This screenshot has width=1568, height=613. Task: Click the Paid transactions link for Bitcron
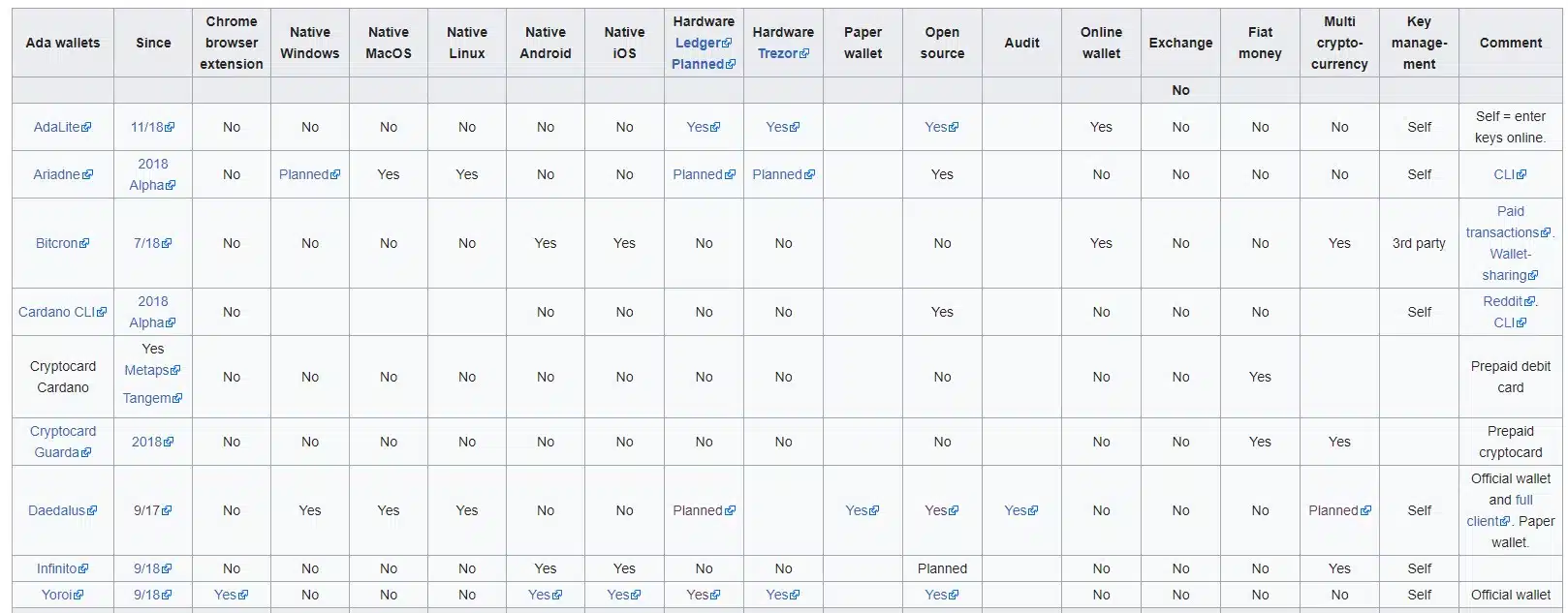[1509, 222]
